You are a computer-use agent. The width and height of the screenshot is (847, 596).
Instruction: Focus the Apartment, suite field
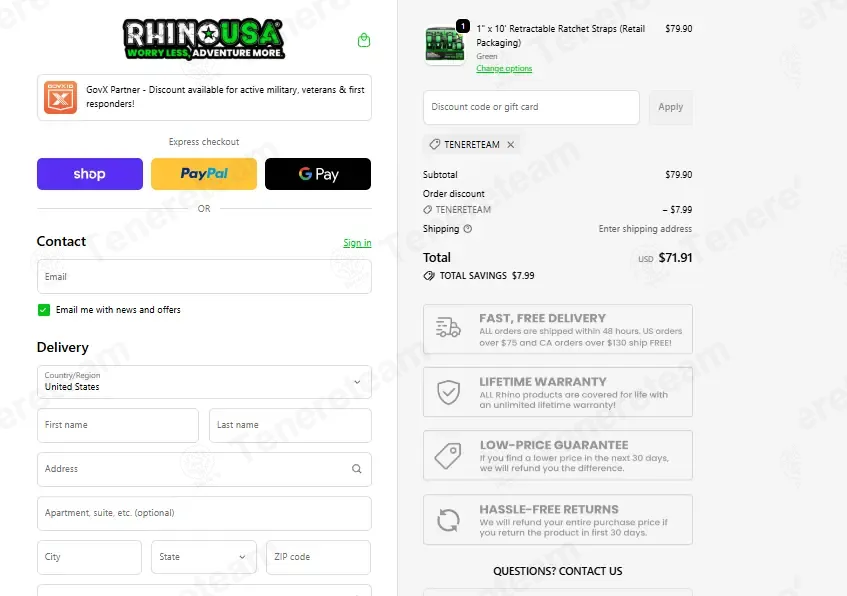point(204,513)
